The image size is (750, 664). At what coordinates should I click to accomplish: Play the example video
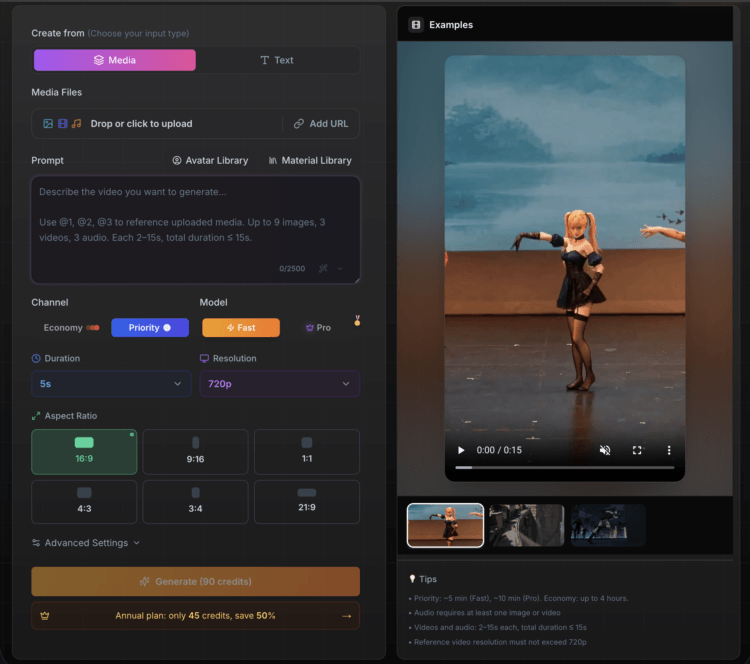(461, 450)
